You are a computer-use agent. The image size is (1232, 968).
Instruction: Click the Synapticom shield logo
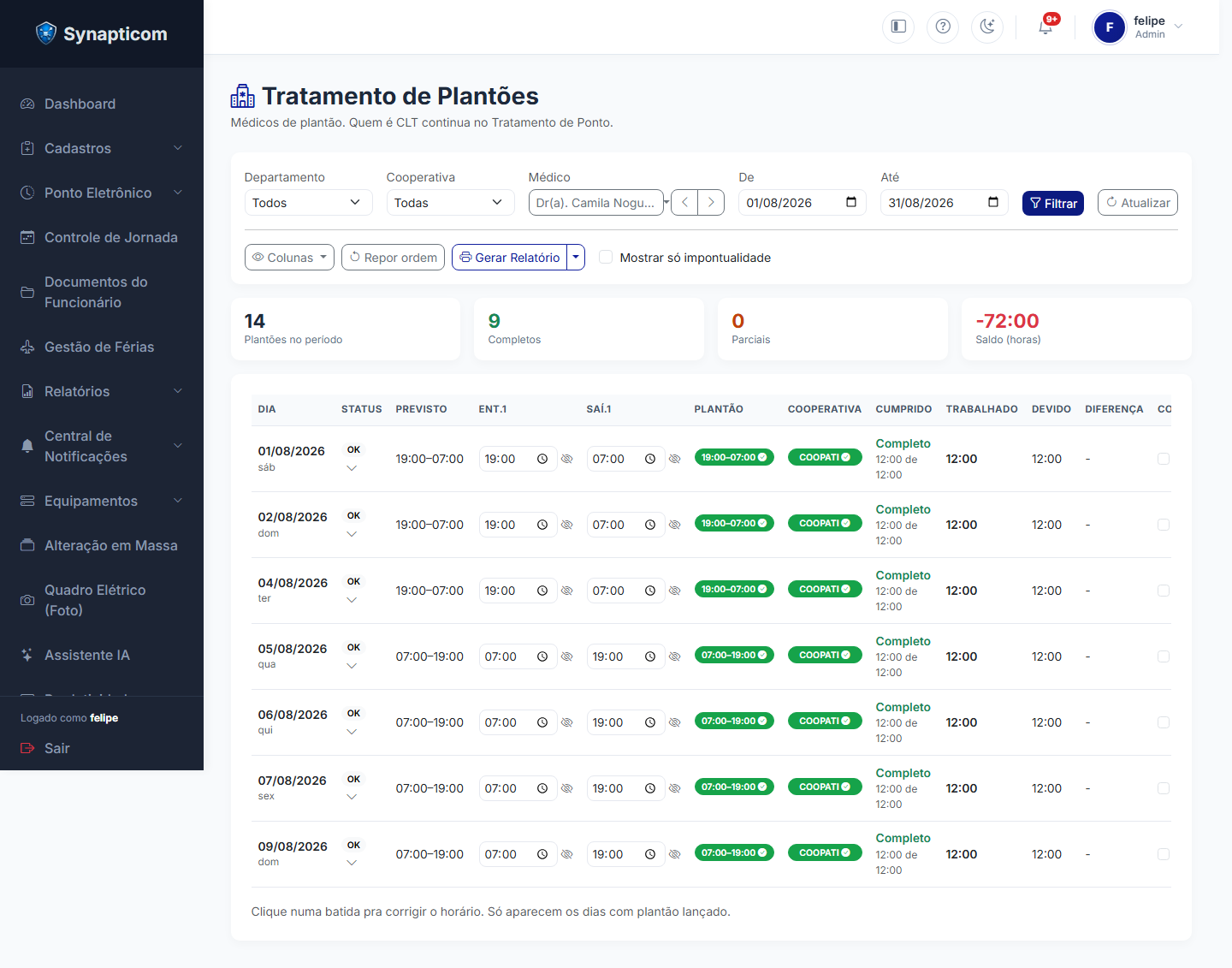tap(46, 33)
